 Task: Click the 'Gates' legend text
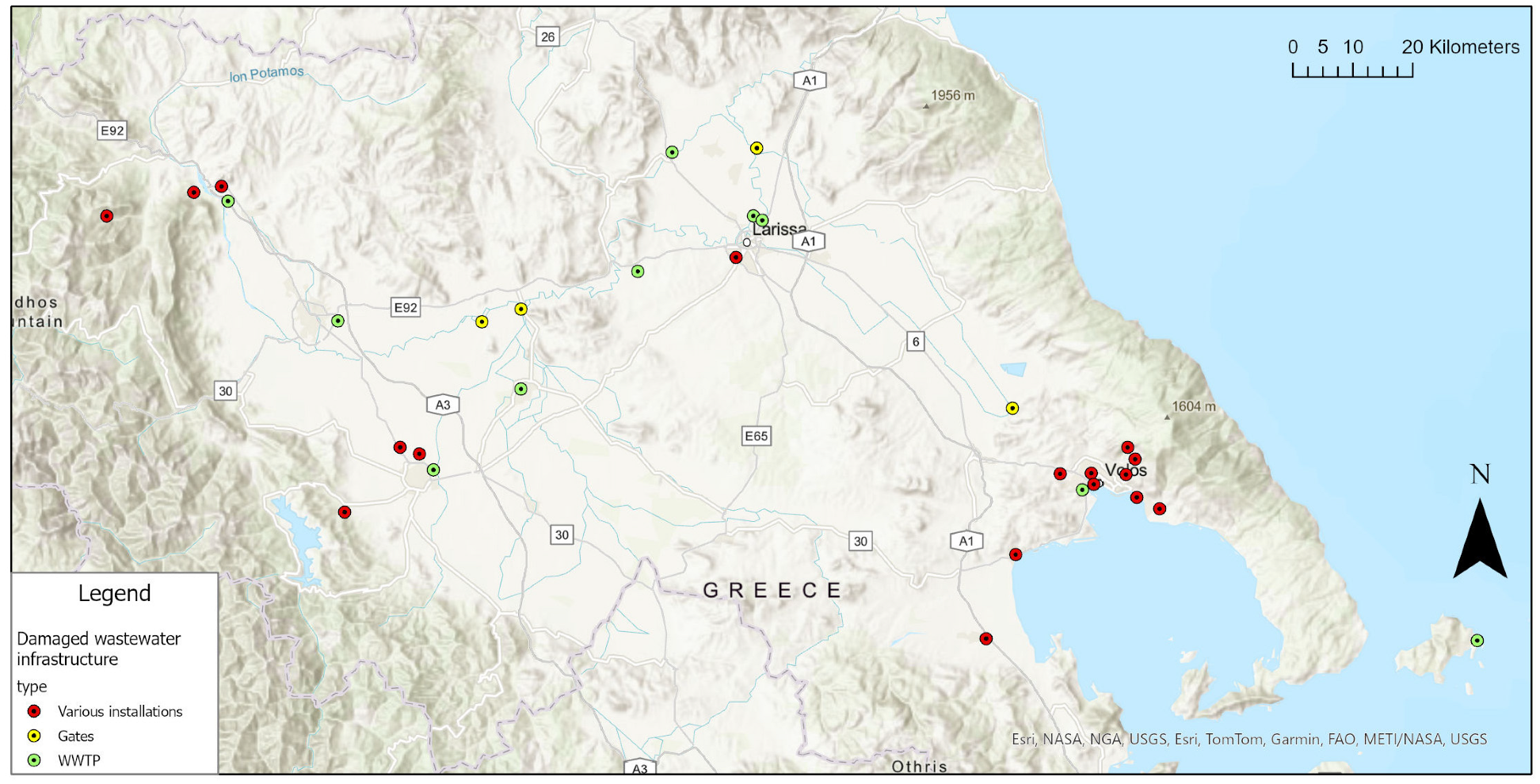76,736
